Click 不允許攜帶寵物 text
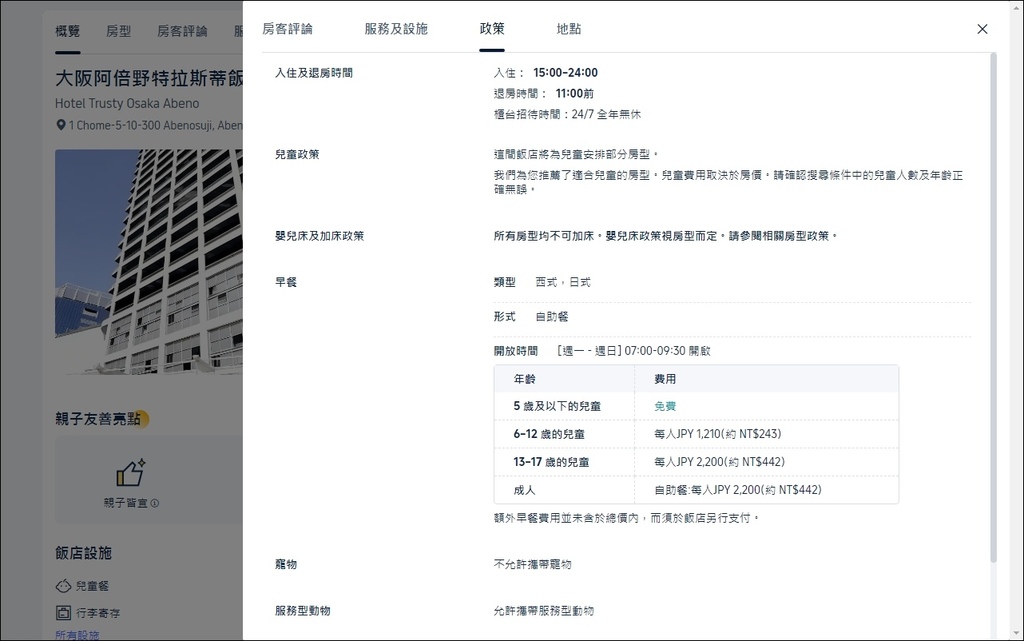Screen dimensions: 1024x641 click(532, 565)
